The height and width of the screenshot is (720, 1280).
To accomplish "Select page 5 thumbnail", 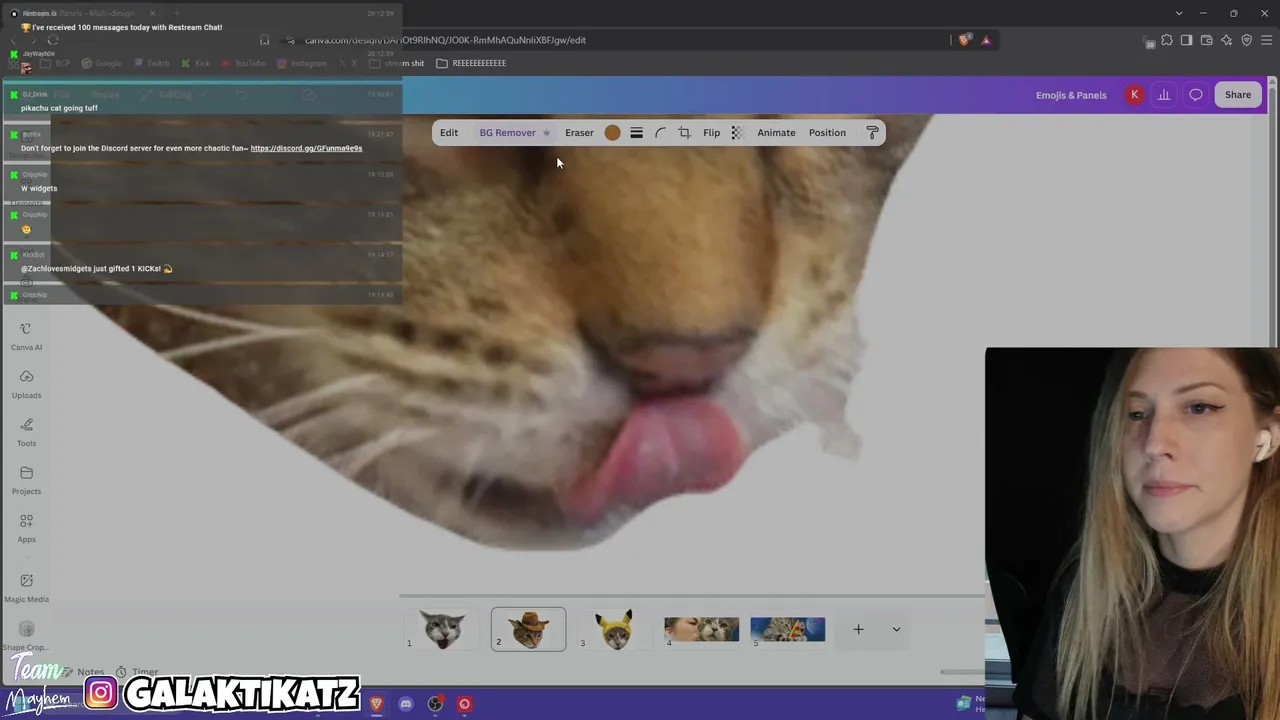I will point(788,629).
